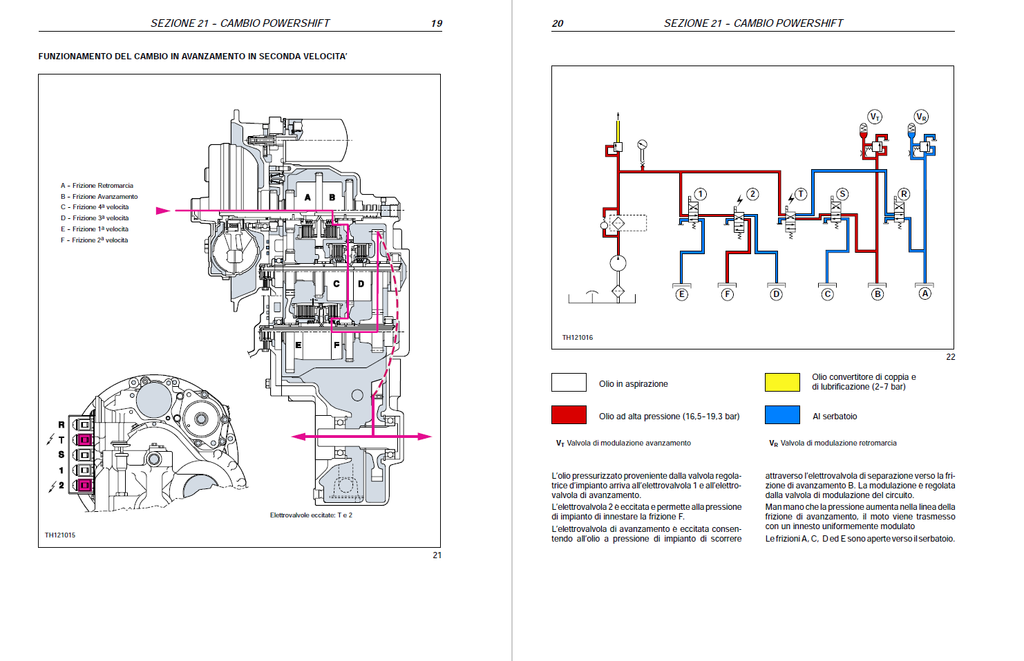1024x661 pixels.
Task: Click clutch label D in gearbox drawing
Action: tap(360, 284)
